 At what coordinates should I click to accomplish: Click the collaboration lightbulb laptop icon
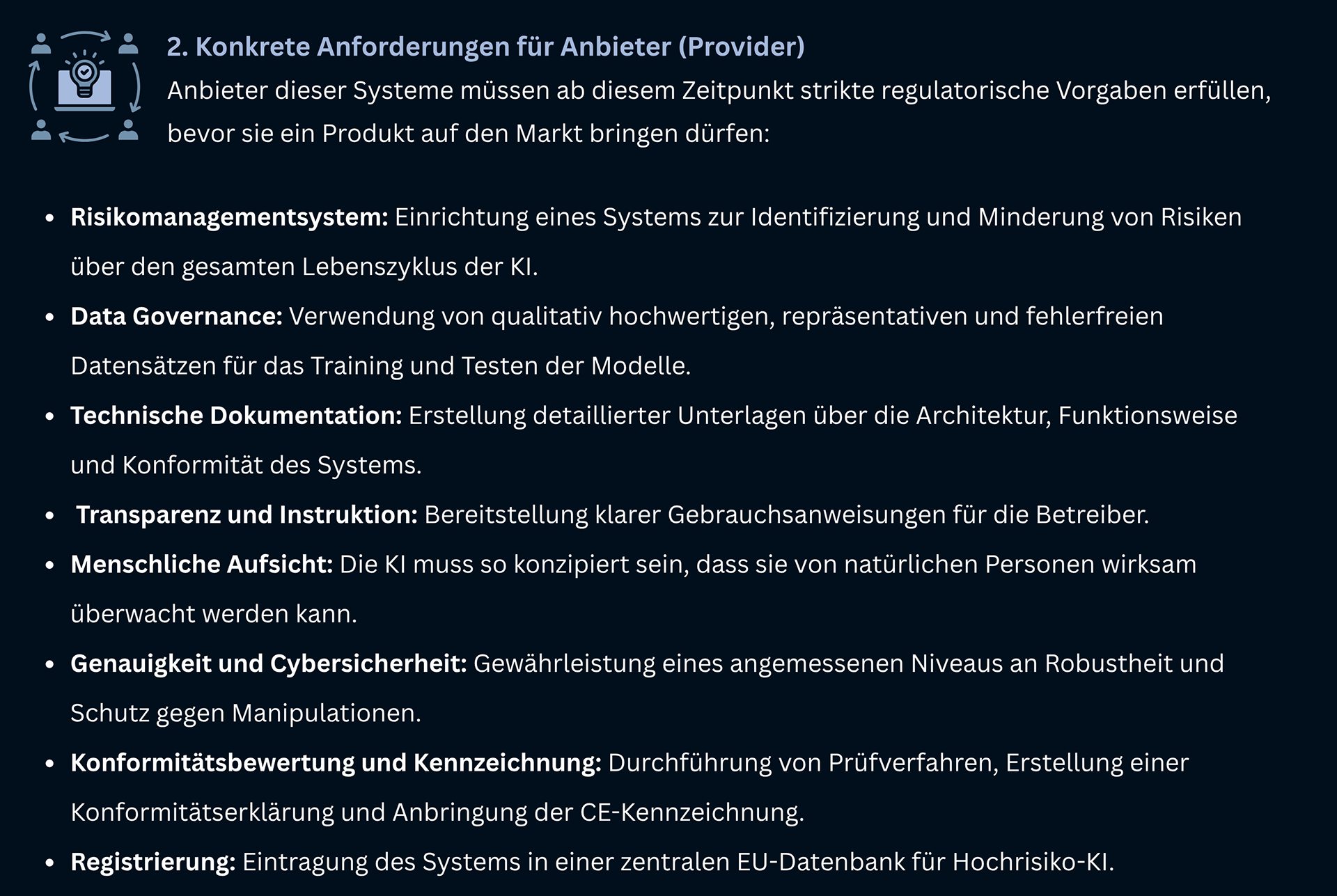84,86
